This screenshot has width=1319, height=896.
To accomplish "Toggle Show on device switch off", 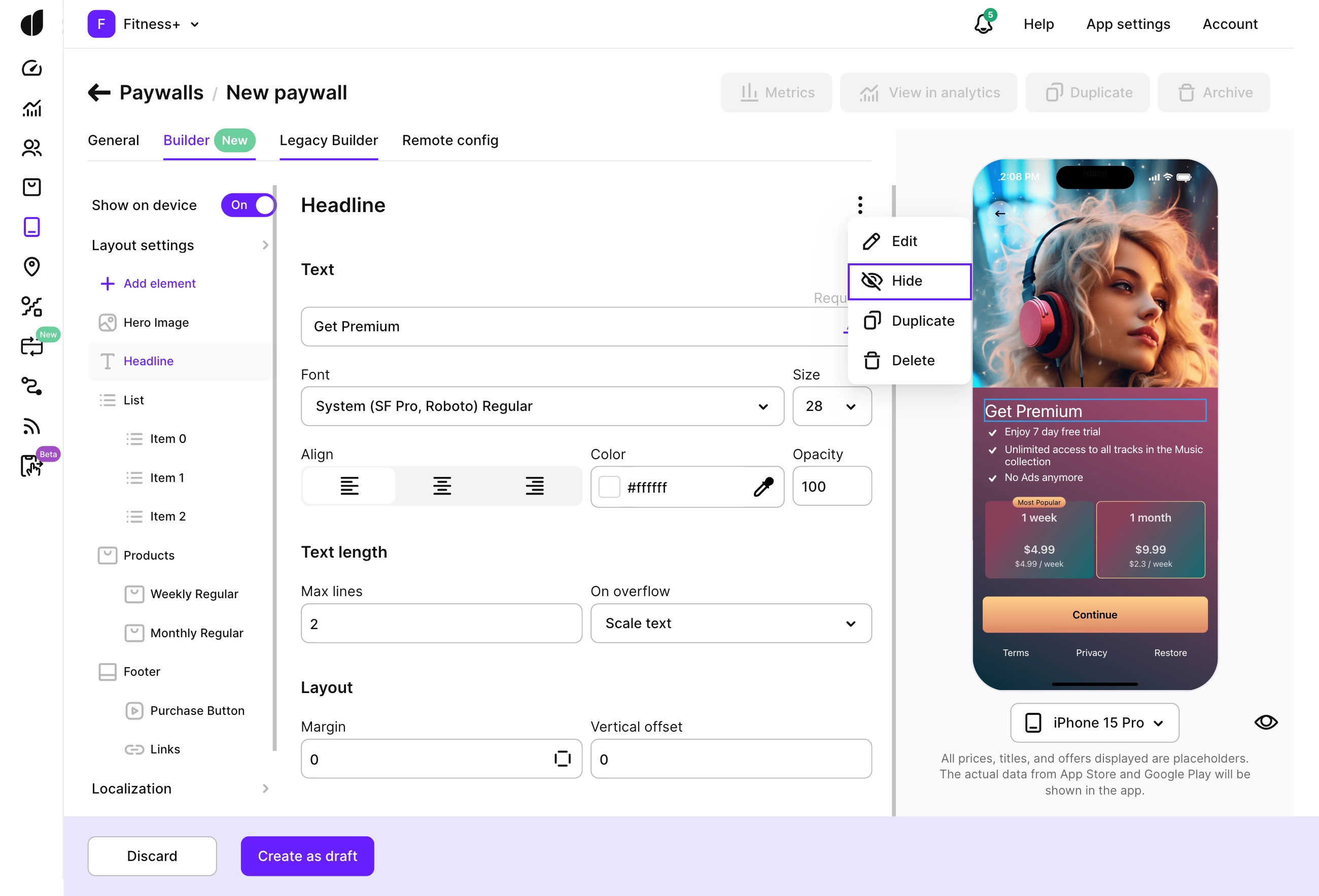I will [x=248, y=205].
